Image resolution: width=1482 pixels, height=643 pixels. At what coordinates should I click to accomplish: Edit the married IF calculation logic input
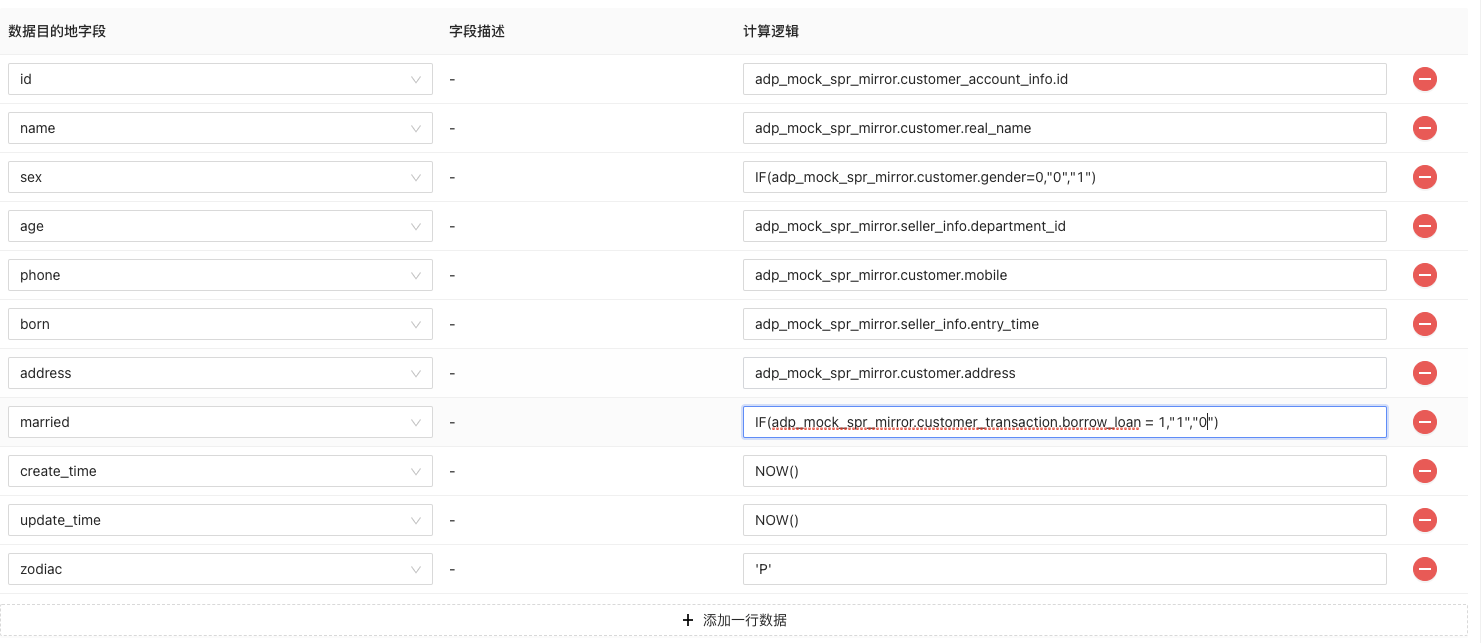pyautogui.click(x=1064, y=422)
